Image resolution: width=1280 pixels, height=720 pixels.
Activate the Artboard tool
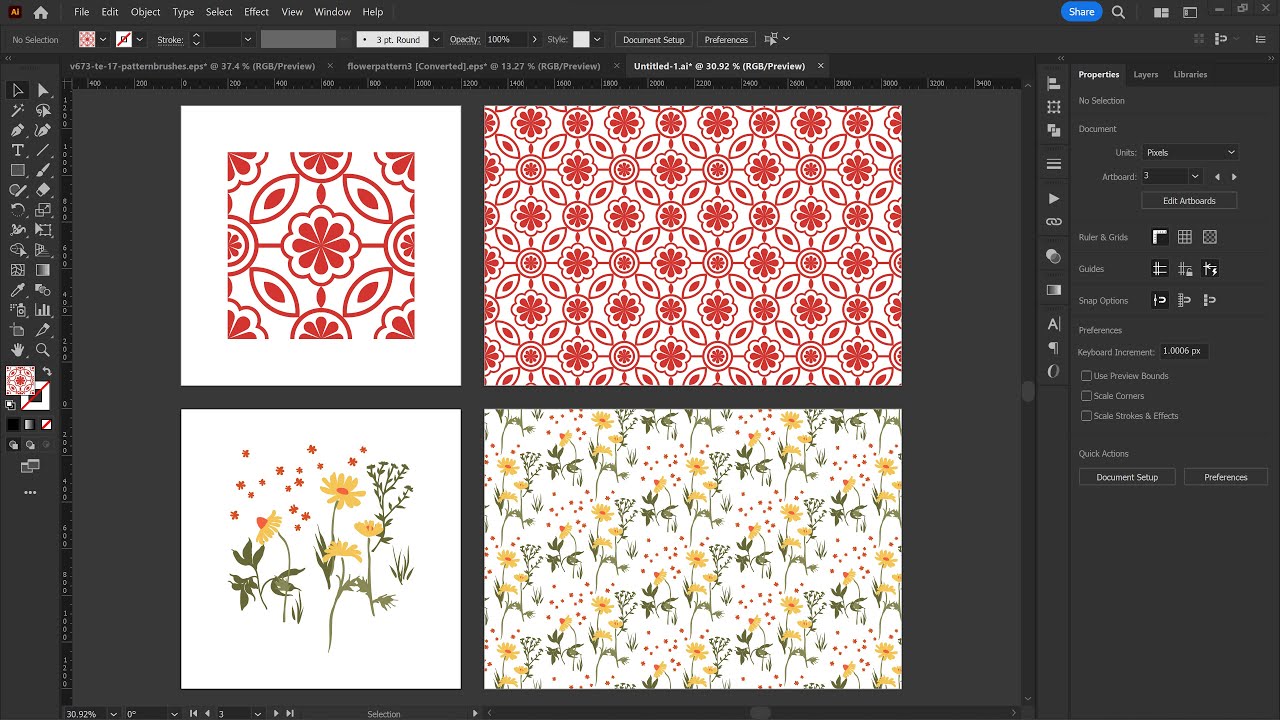coord(17,330)
